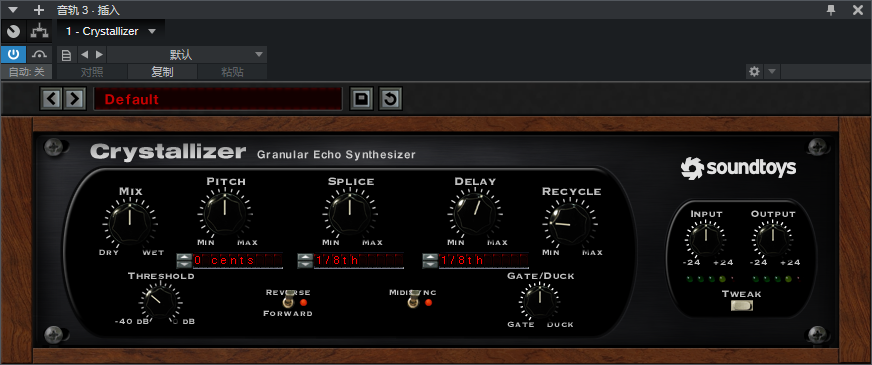Expand the 1 - Crystallizer plugin dropdown
Screen dimensions: 872x365
click(152, 32)
